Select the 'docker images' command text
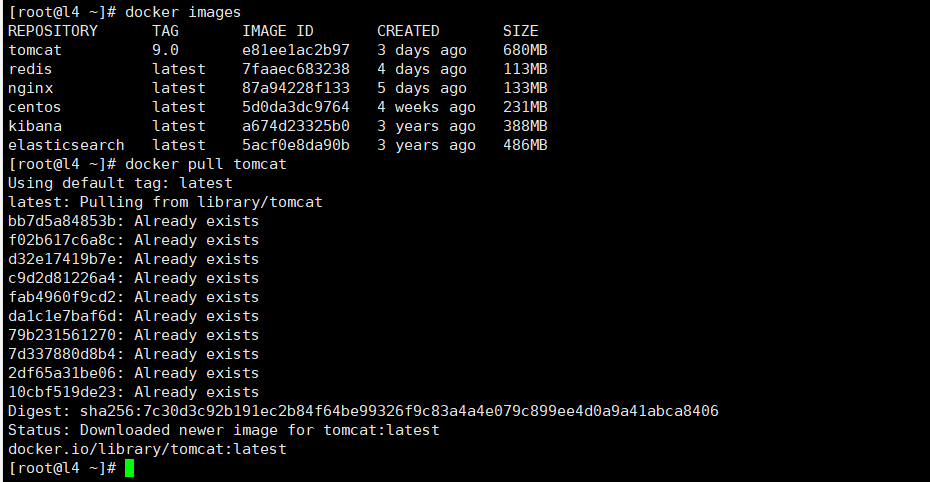The width and height of the screenshot is (930, 482). (183, 12)
